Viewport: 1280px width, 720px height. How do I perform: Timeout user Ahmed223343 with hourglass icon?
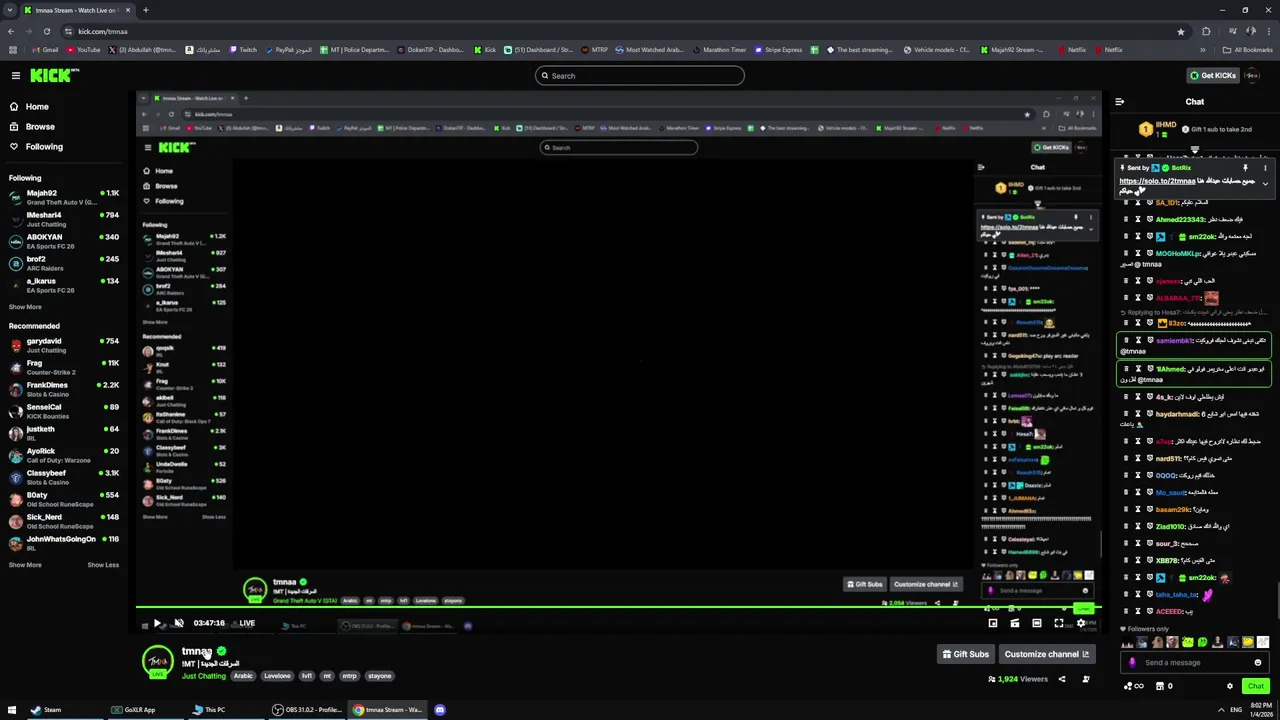point(1137,220)
